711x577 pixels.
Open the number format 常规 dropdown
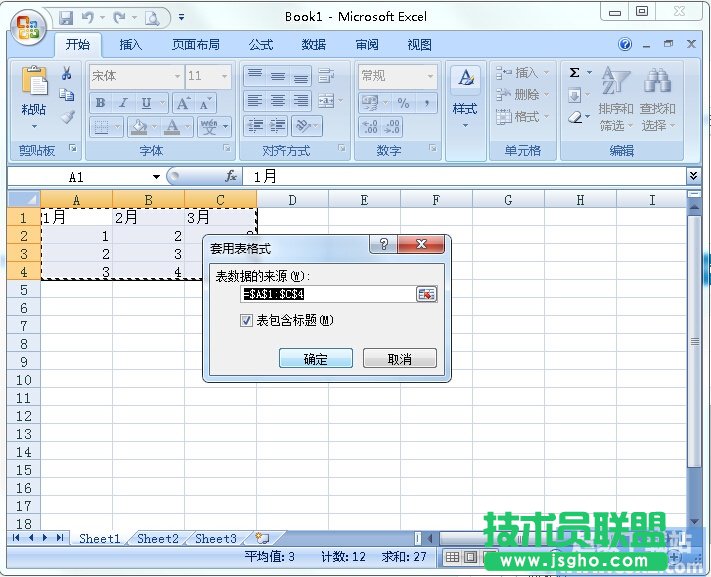click(431, 76)
